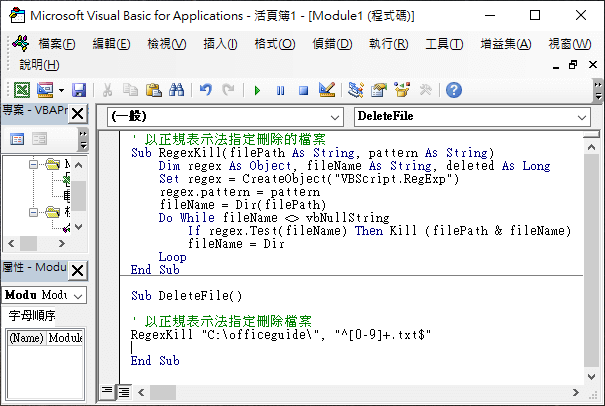Click the 'Sub DeleteFile()' code line
Viewport: 605px width, 406px height.
pos(187,296)
